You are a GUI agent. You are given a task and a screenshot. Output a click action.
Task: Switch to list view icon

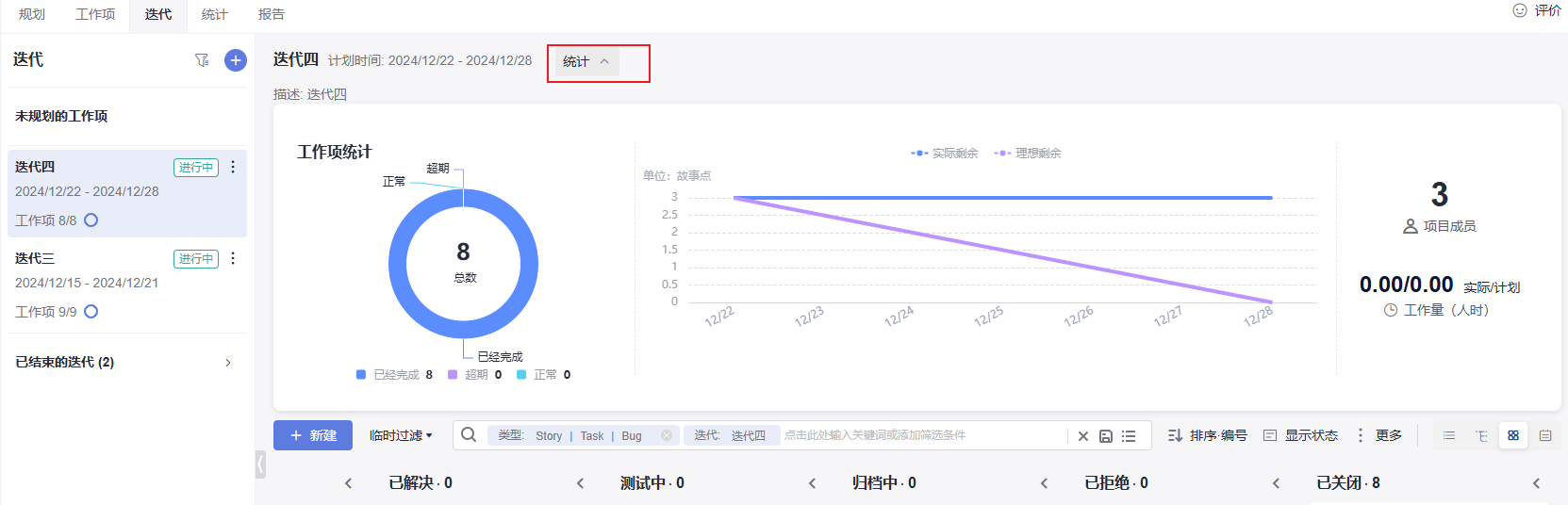(1449, 435)
